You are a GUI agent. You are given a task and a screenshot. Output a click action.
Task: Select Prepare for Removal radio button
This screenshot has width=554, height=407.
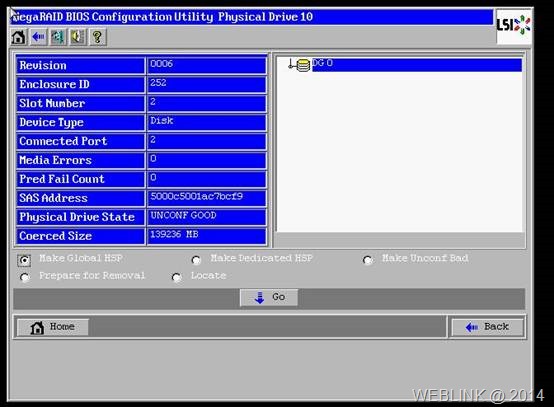pos(24,277)
